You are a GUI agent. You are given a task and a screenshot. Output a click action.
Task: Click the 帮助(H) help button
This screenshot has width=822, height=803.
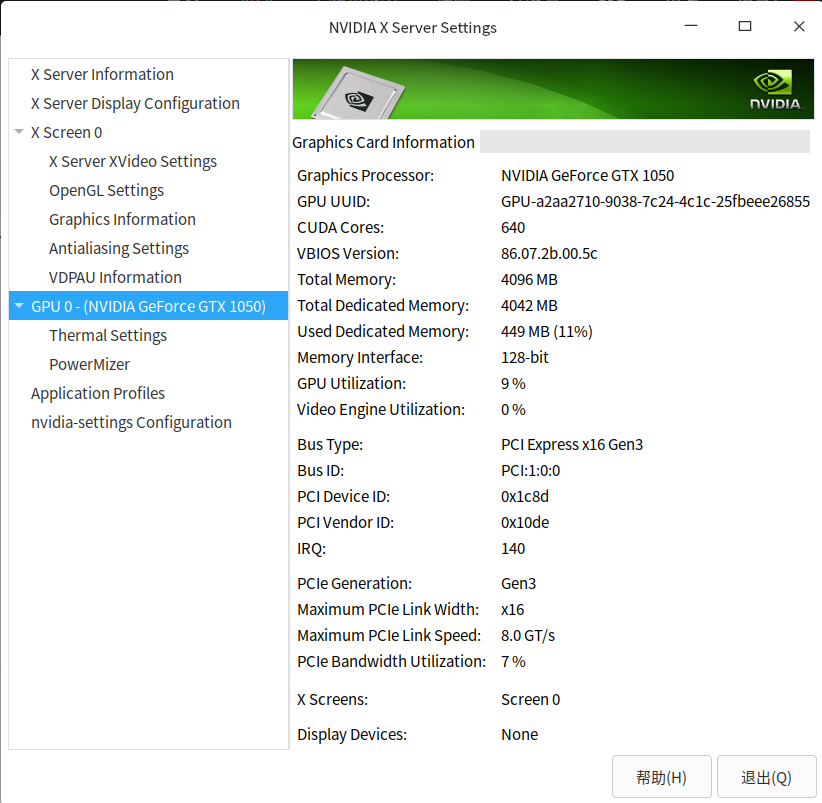pyautogui.click(x=661, y=776)
